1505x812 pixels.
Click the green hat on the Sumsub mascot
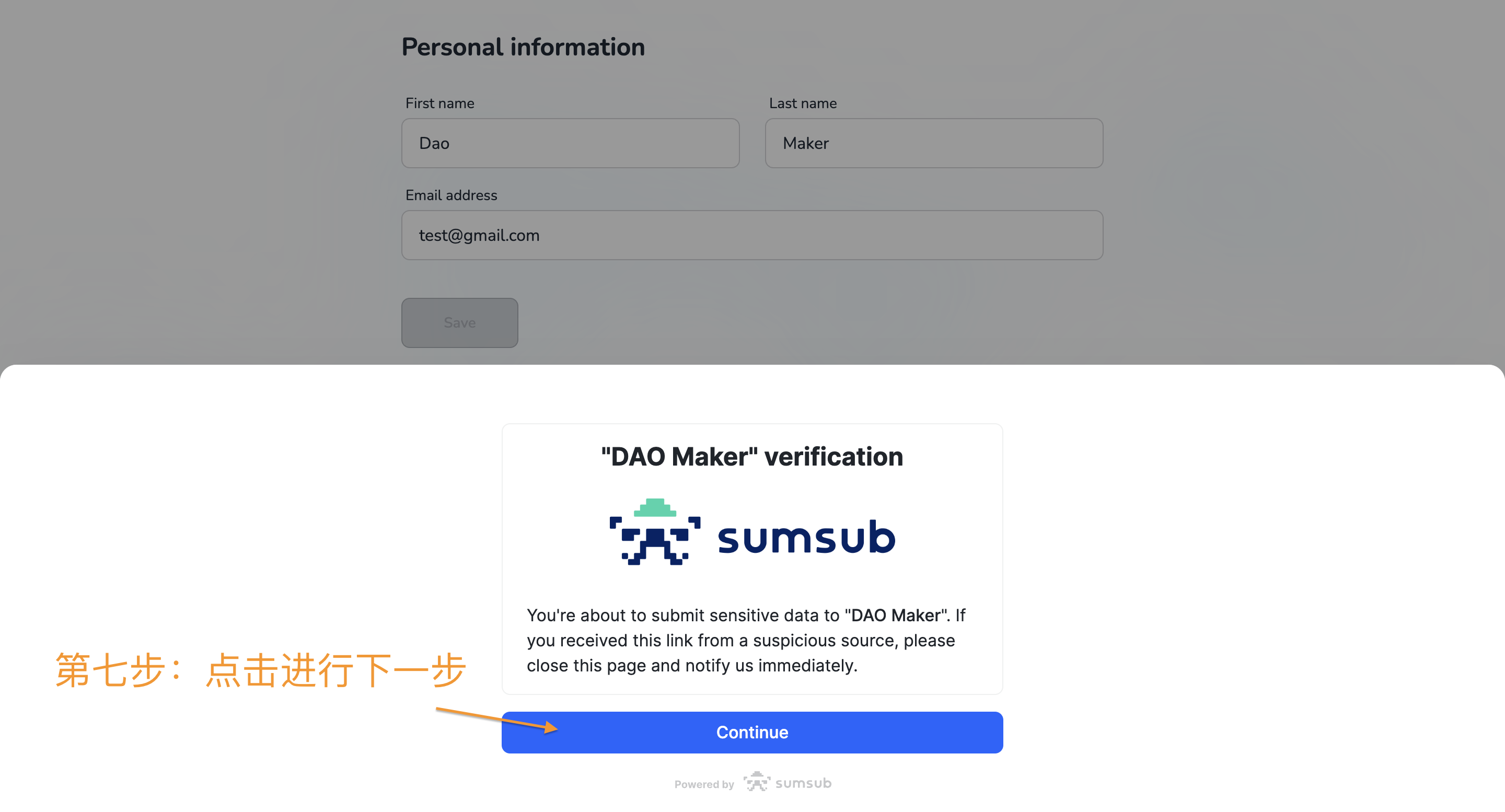[x=655, y=508]
